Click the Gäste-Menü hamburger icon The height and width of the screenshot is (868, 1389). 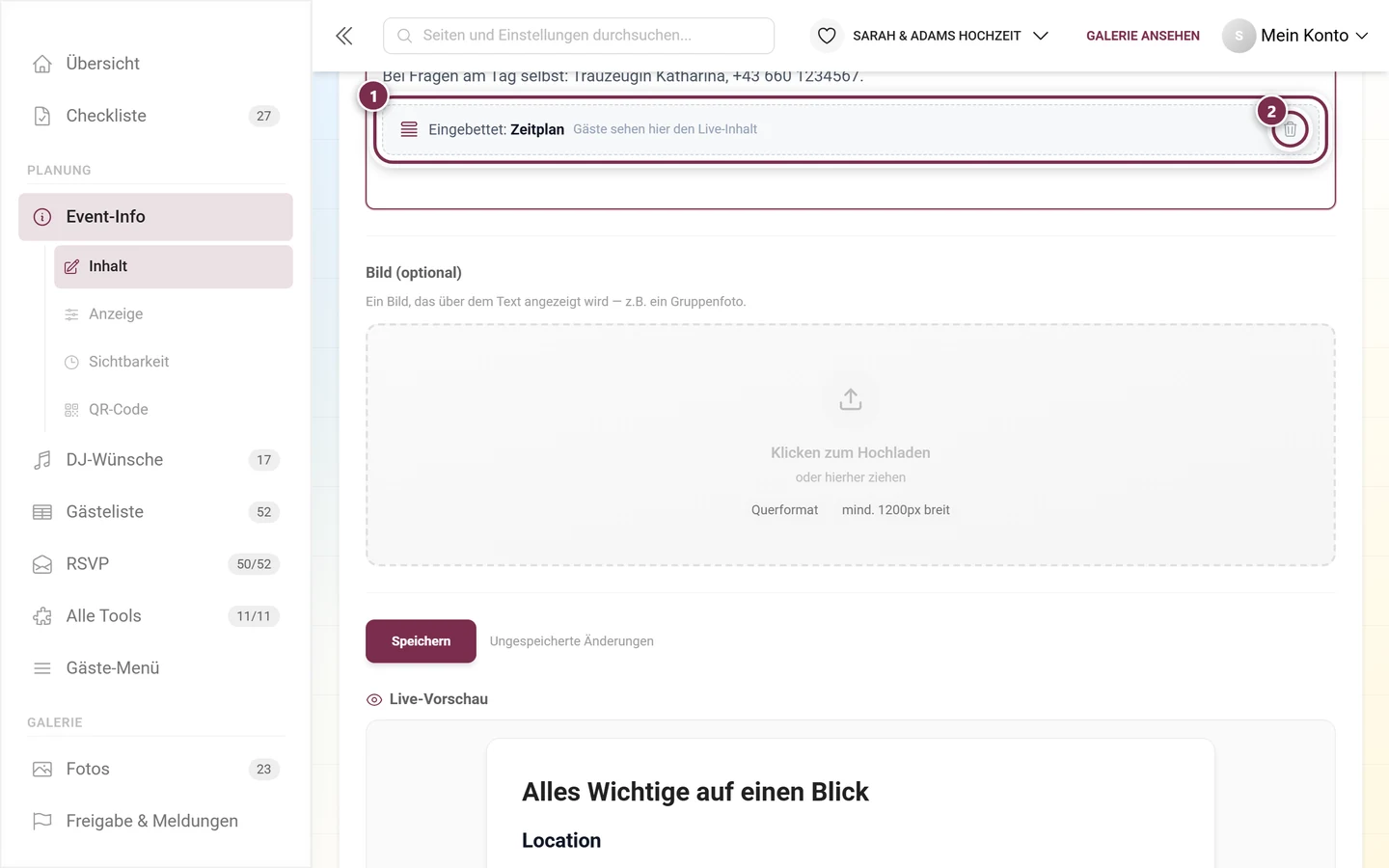(42, 668)
